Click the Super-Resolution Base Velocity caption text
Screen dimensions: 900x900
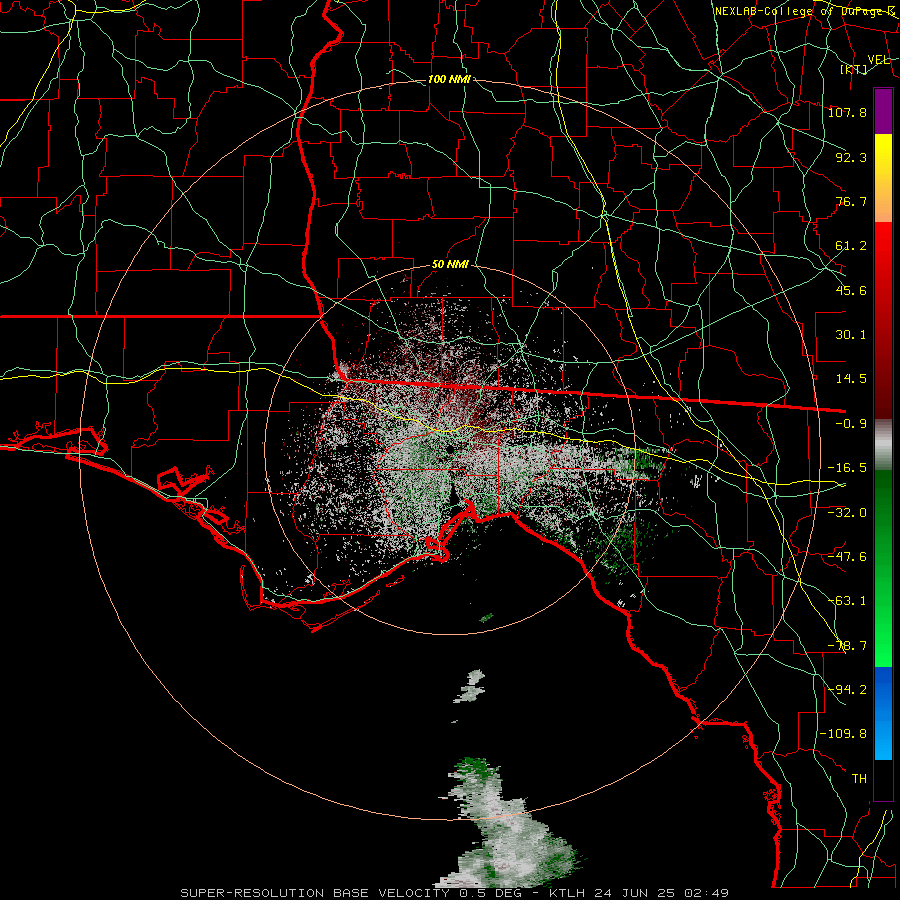click(454, 893)
